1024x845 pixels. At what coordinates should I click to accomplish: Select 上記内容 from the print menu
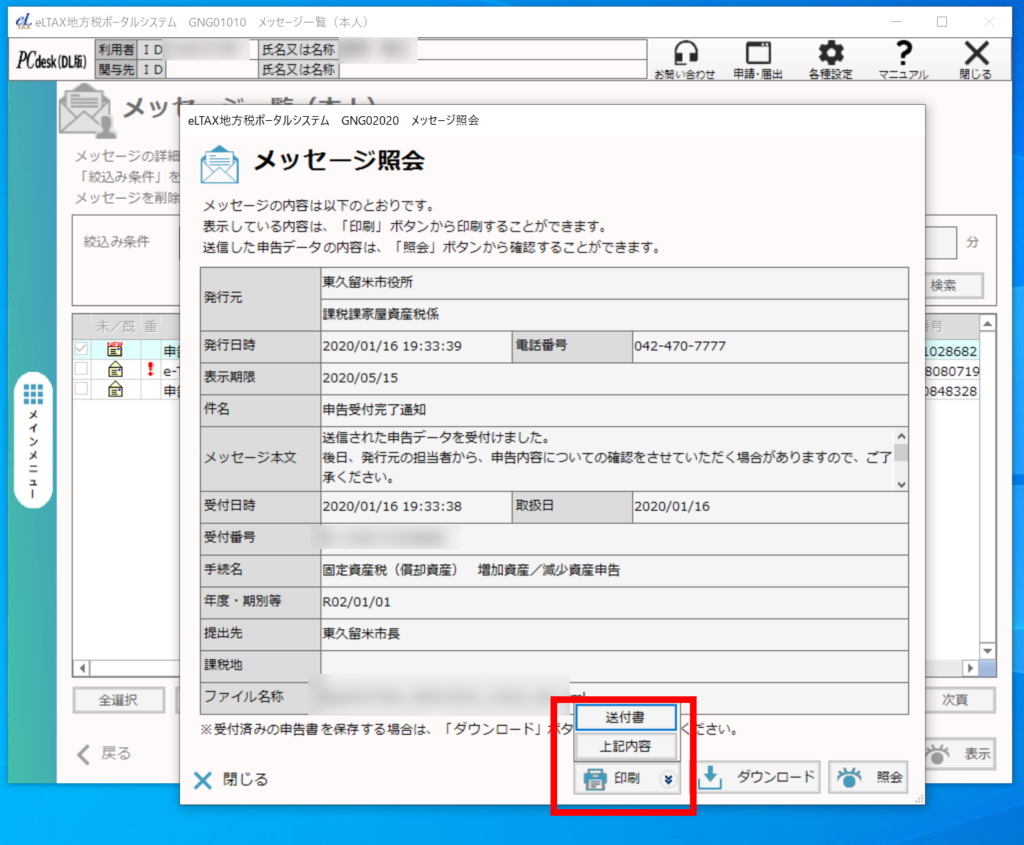625,746
